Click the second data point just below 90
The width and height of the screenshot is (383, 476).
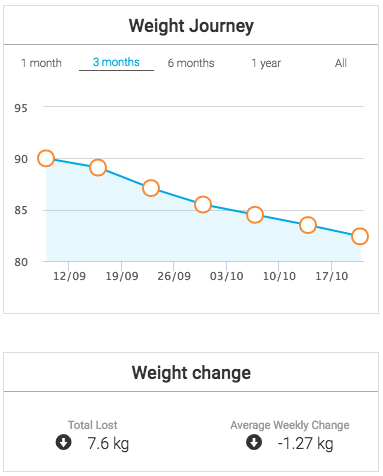(98, 168)
